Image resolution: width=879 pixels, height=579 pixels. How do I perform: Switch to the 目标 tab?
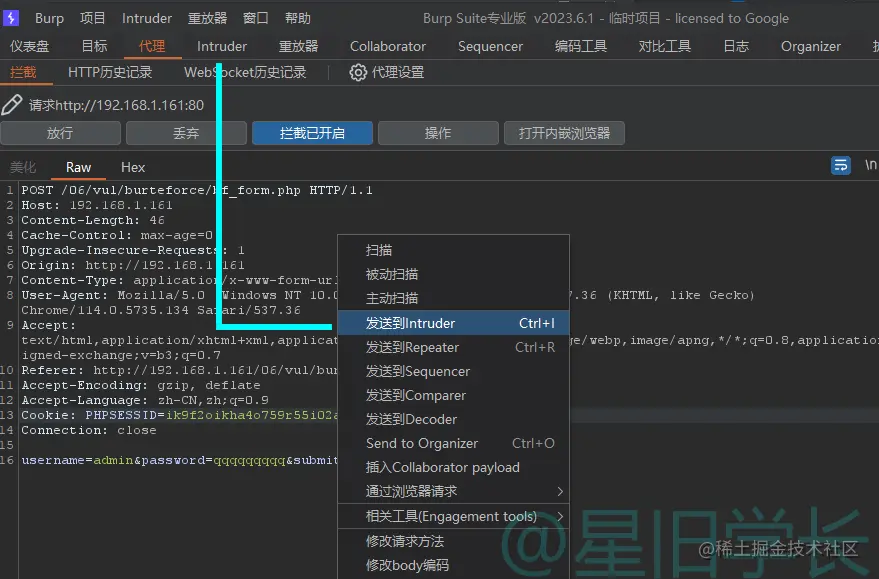(x=94, y=46)
